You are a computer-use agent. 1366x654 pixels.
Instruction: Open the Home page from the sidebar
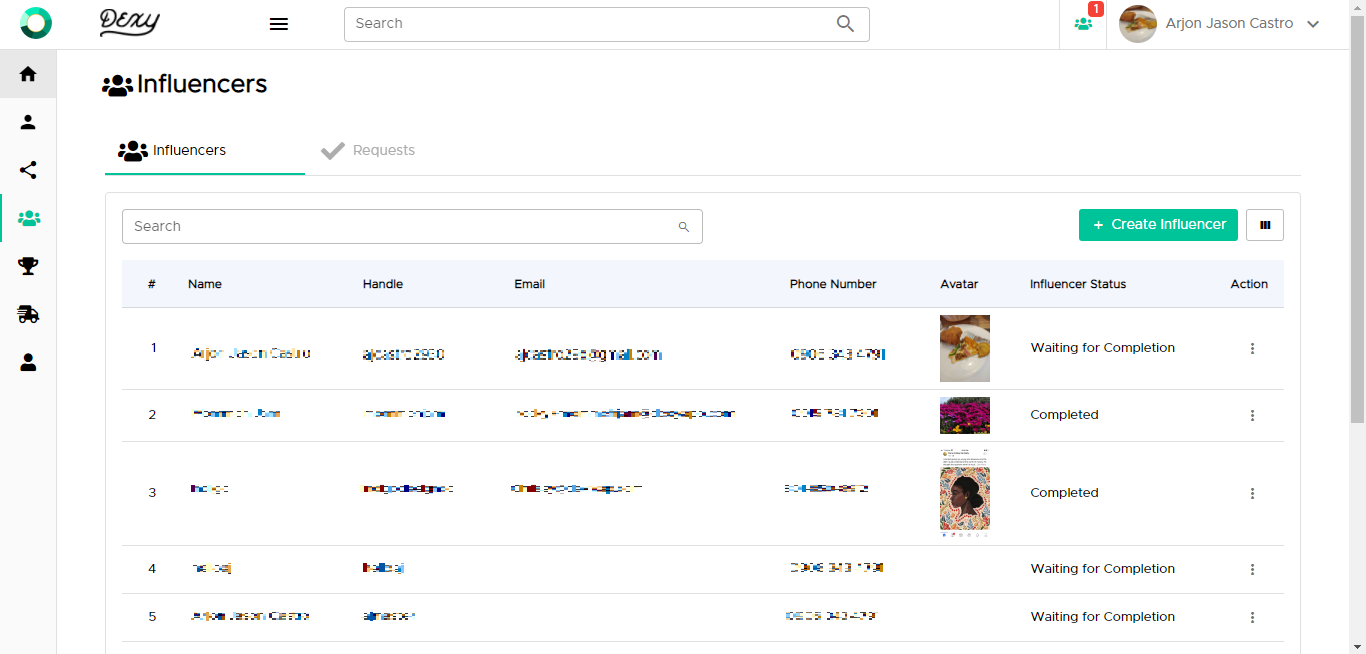point(28,74)
